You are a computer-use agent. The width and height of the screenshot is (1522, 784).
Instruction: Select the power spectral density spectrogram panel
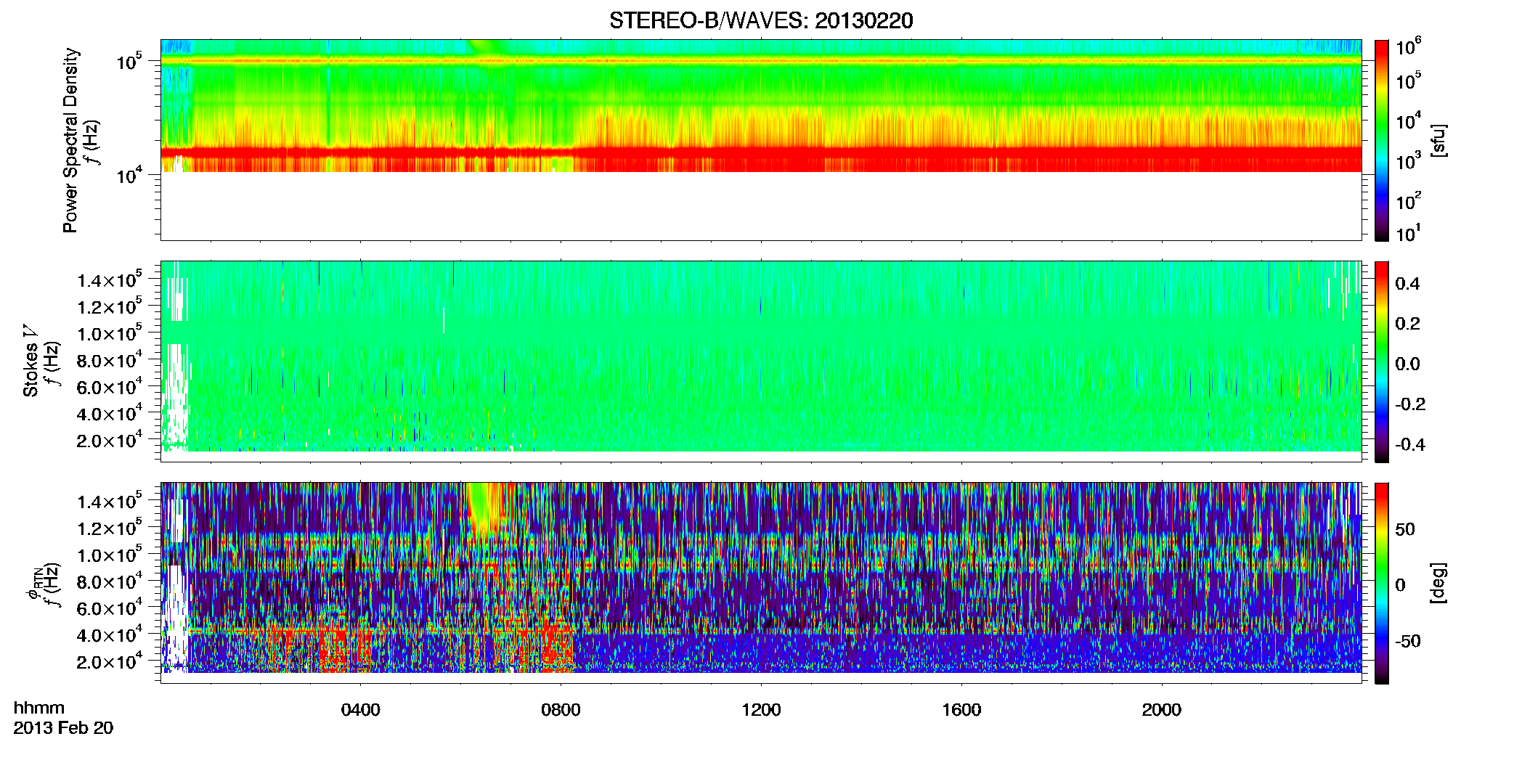pyautogui.click(x=760, y=139)
